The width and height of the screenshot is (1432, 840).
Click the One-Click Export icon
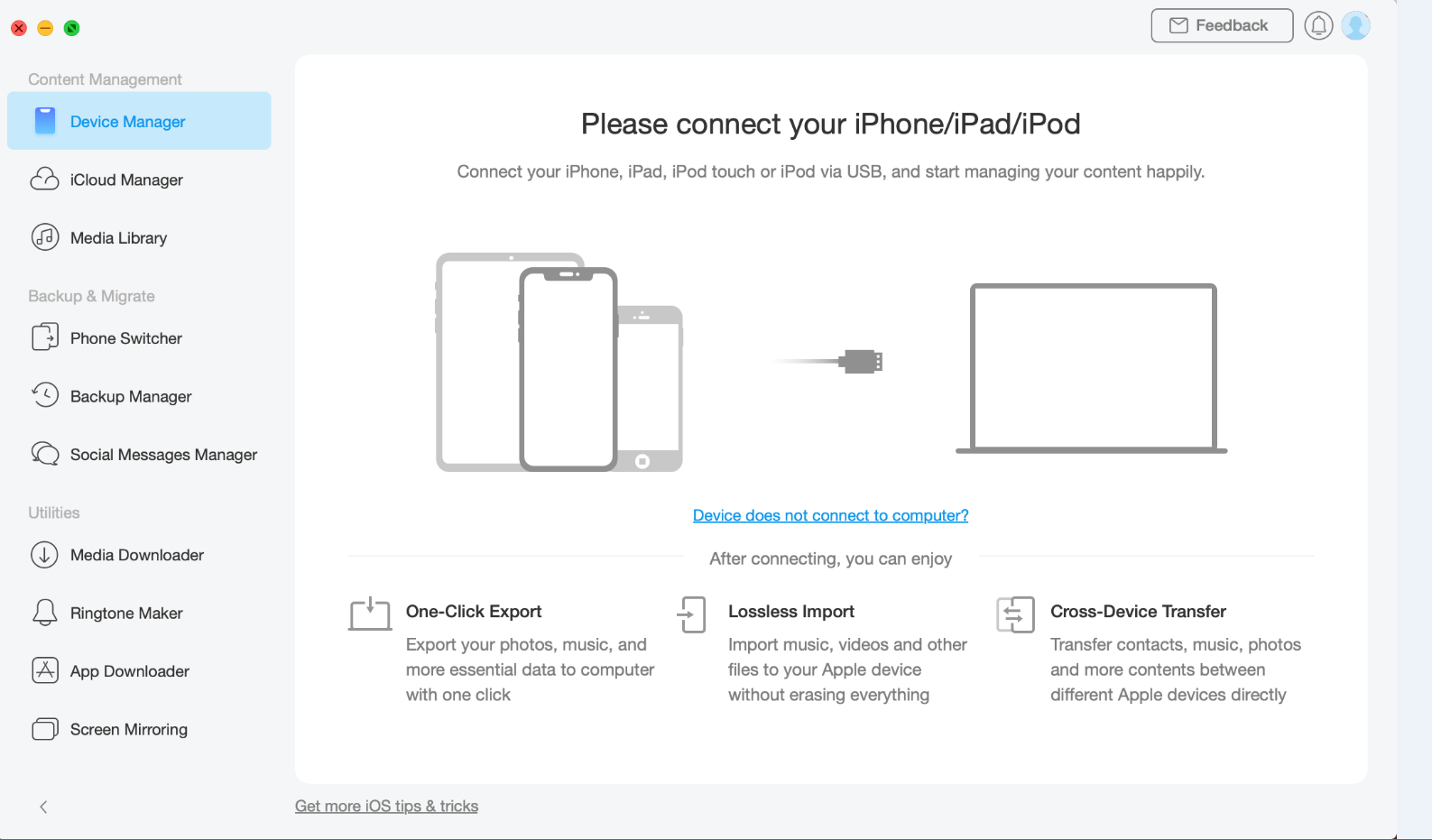(369, 614)
